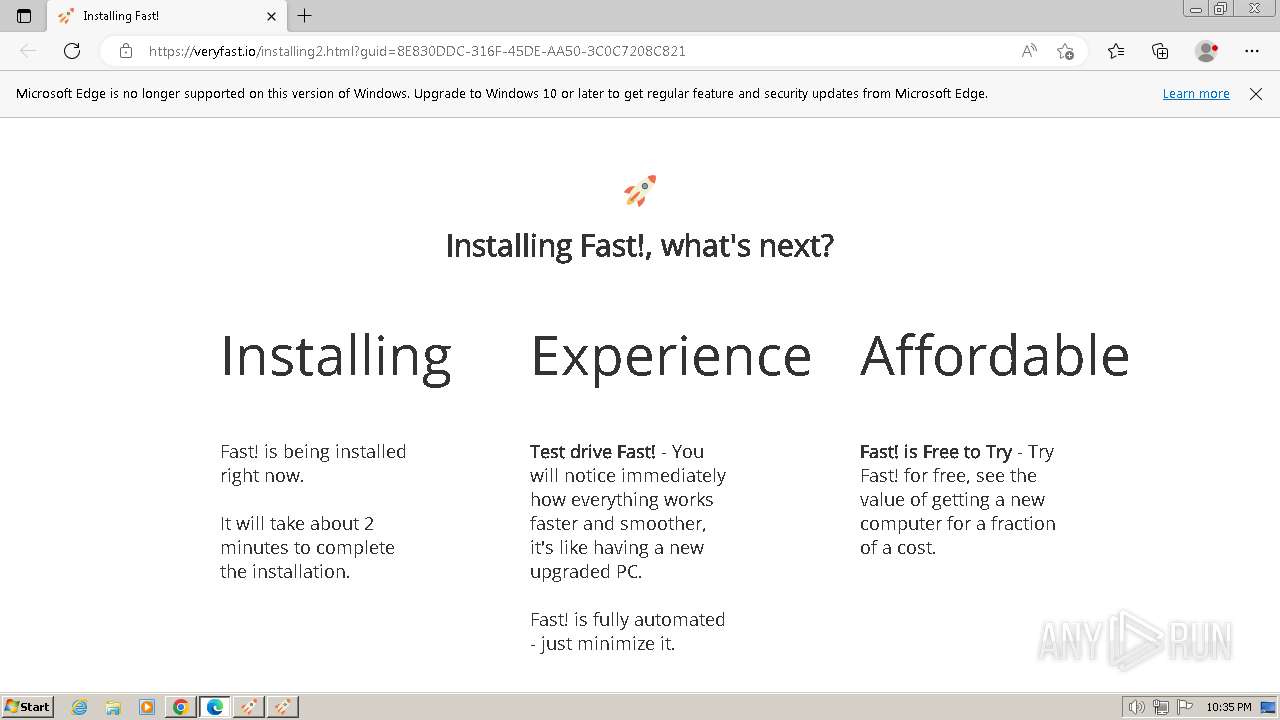Click the 'Installing Fast!, what's next?' heading
This screenshot has height=720, width=1280.
[x=640, y=245]
